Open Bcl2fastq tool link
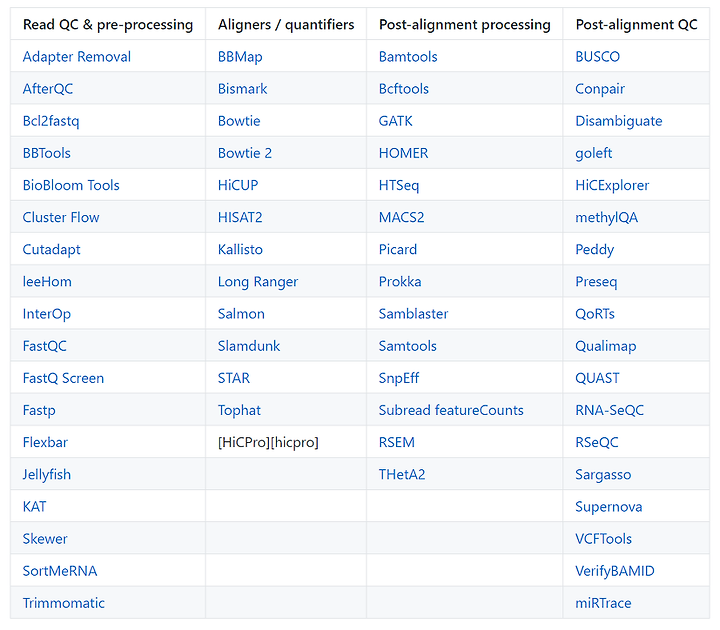The height and width of the screenshot is (630, 720). (51, 121)
